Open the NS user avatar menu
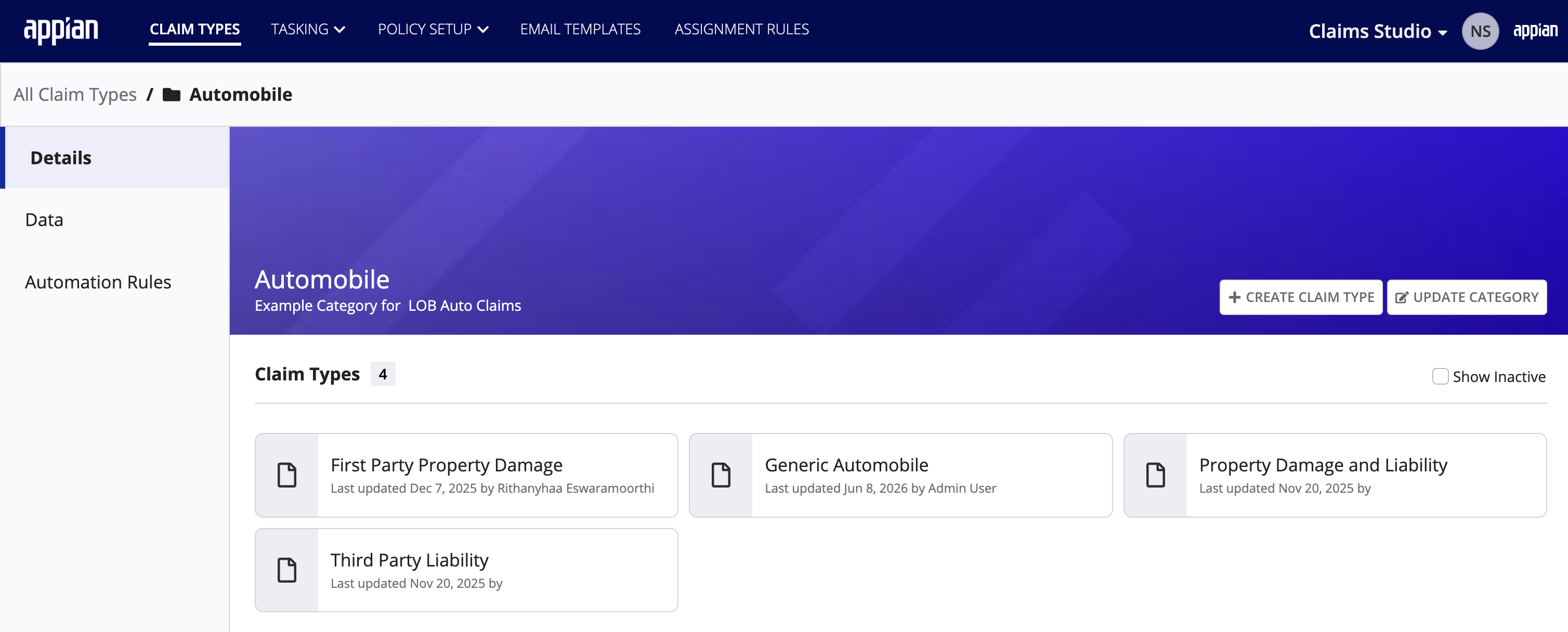 (x=1480, y=31)
